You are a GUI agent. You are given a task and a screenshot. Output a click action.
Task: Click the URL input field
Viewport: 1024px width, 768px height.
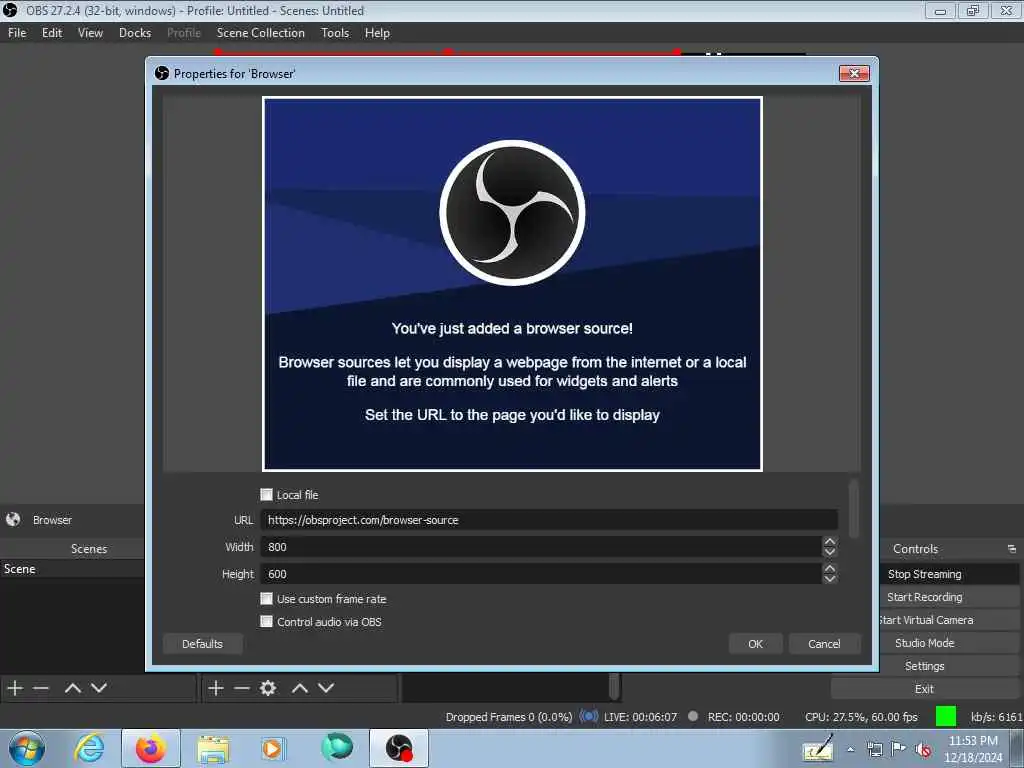coord(549,520)
